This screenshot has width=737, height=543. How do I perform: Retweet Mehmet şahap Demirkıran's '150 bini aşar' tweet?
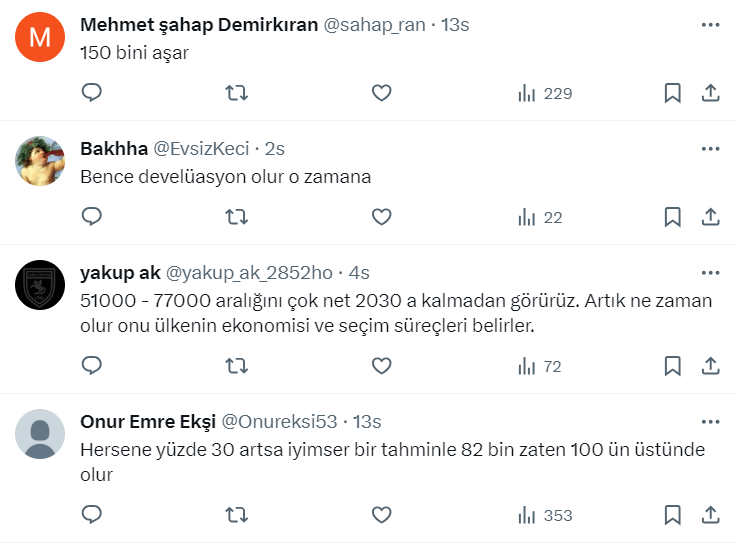pyautogui.click(x=237, y=93)
